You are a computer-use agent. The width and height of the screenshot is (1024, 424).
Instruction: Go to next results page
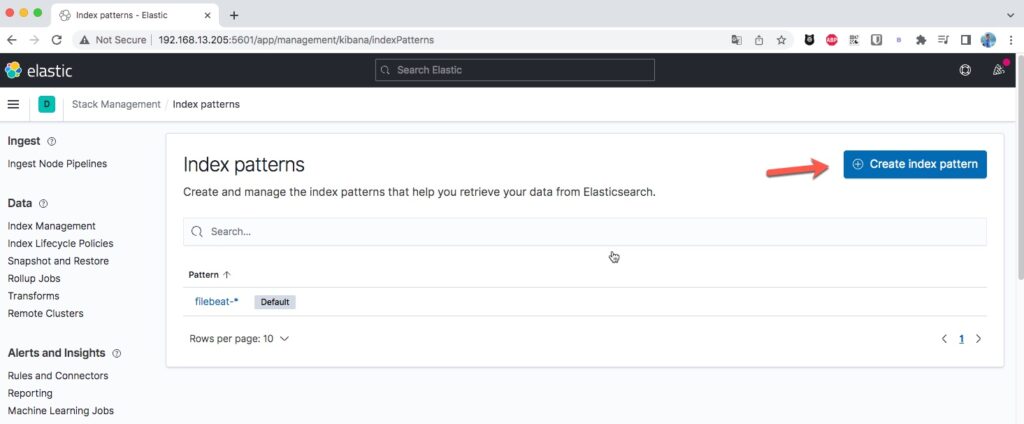[x=978, y=339]
